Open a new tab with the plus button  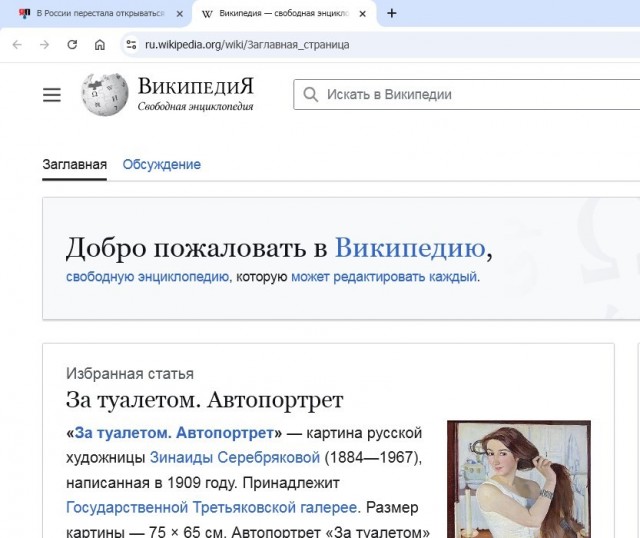pyautogui.click(x=391, y=13)
